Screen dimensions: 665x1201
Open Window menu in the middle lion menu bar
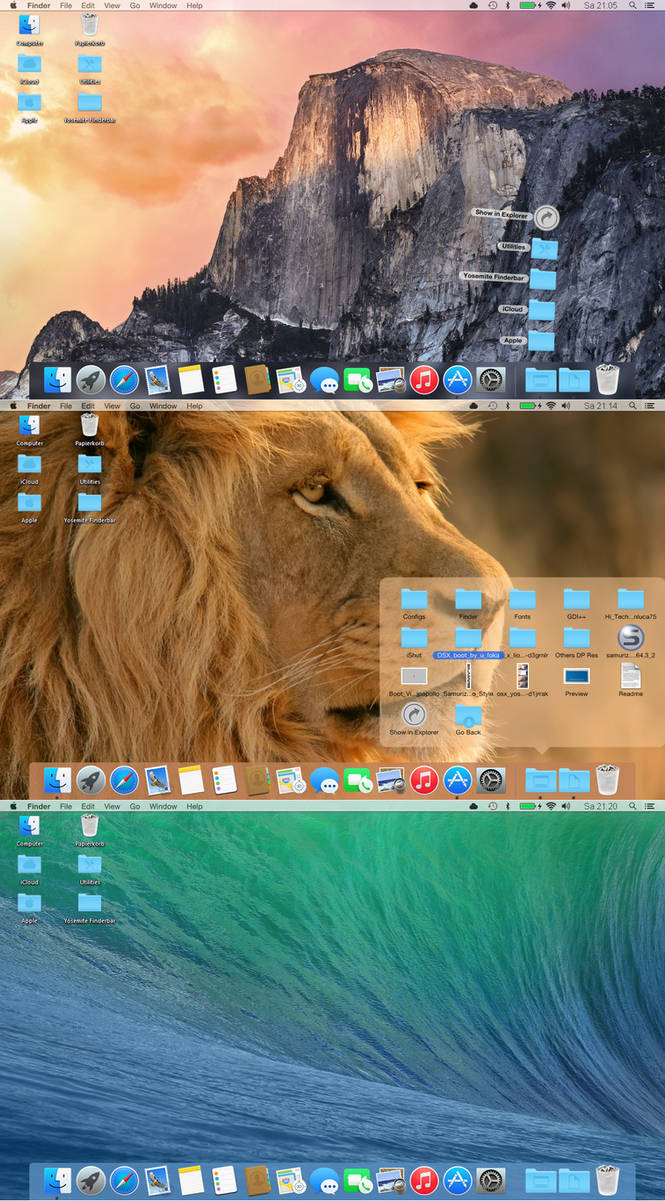[x=163, y=406]
